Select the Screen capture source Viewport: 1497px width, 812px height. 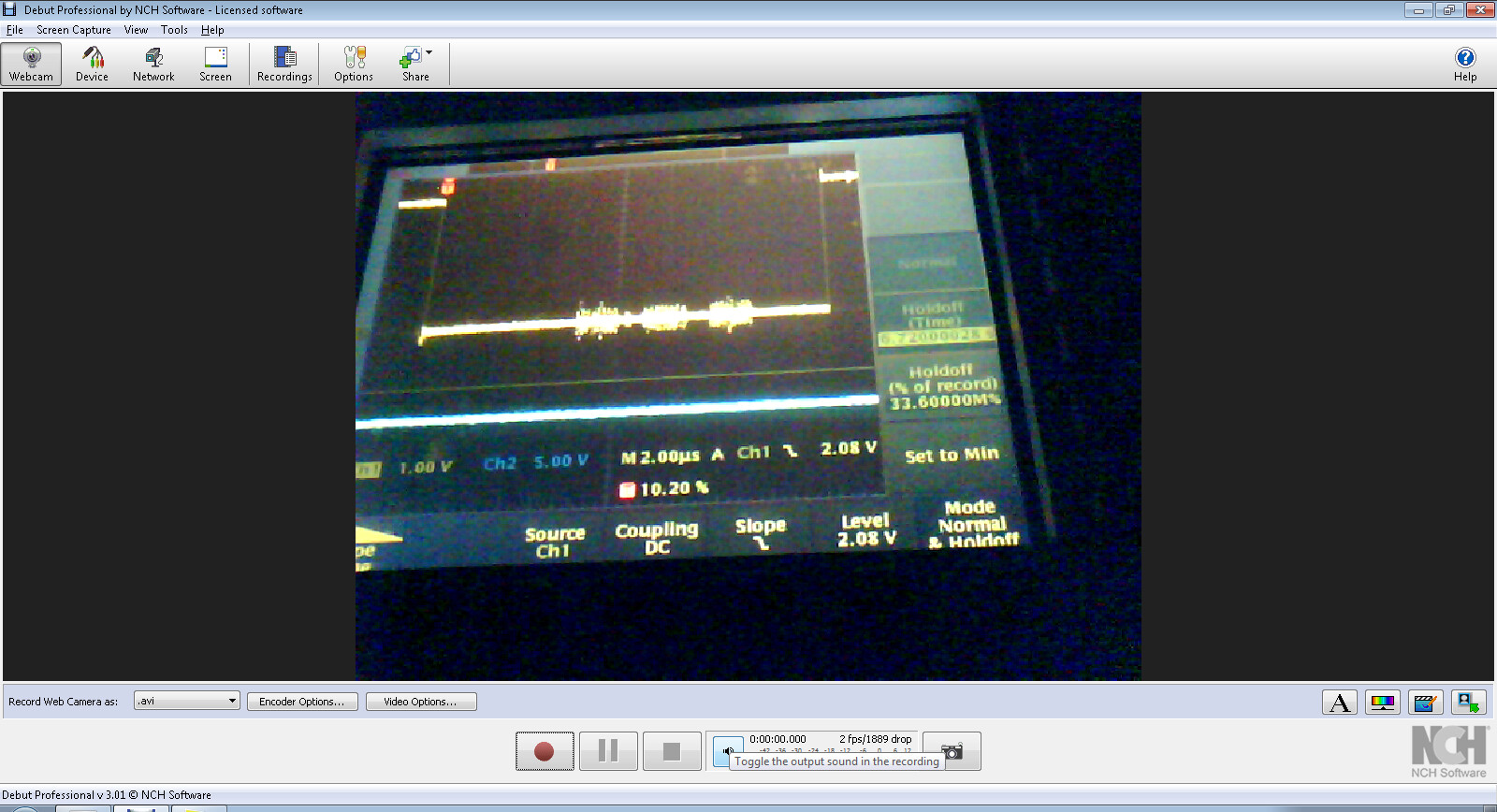tap(215, 65)
